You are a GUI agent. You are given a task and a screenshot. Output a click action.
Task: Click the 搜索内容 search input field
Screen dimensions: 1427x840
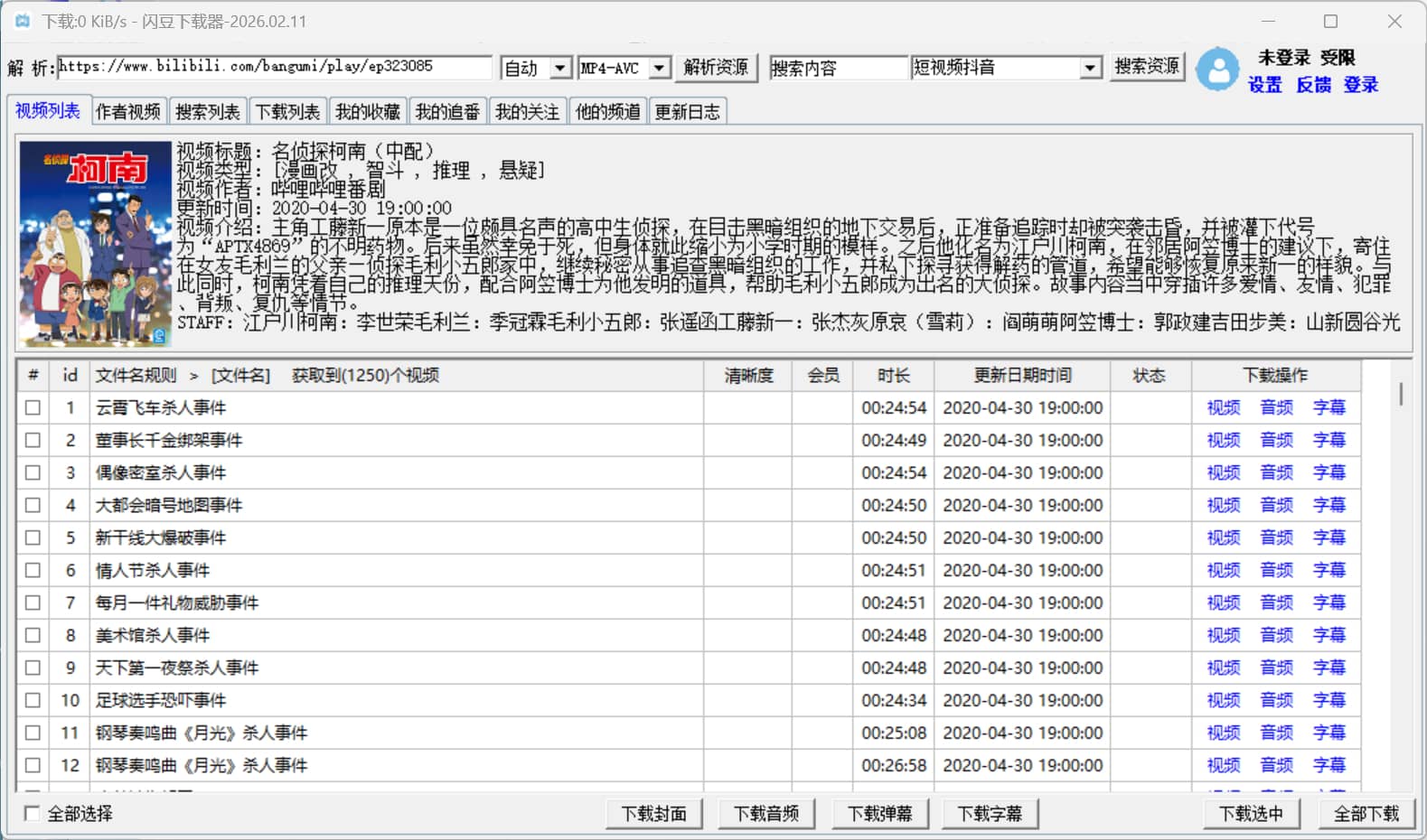click(837, 68)
